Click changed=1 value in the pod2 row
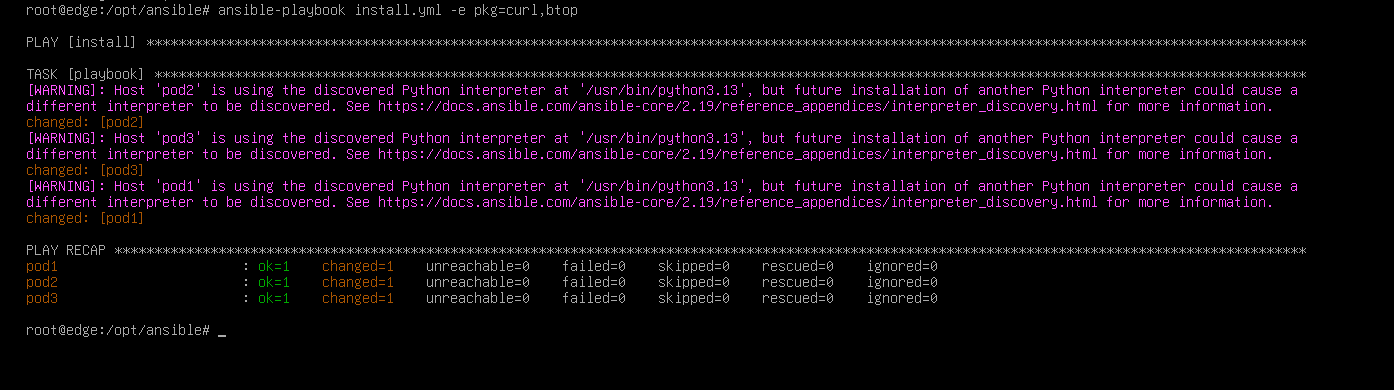 pos(358,282)
